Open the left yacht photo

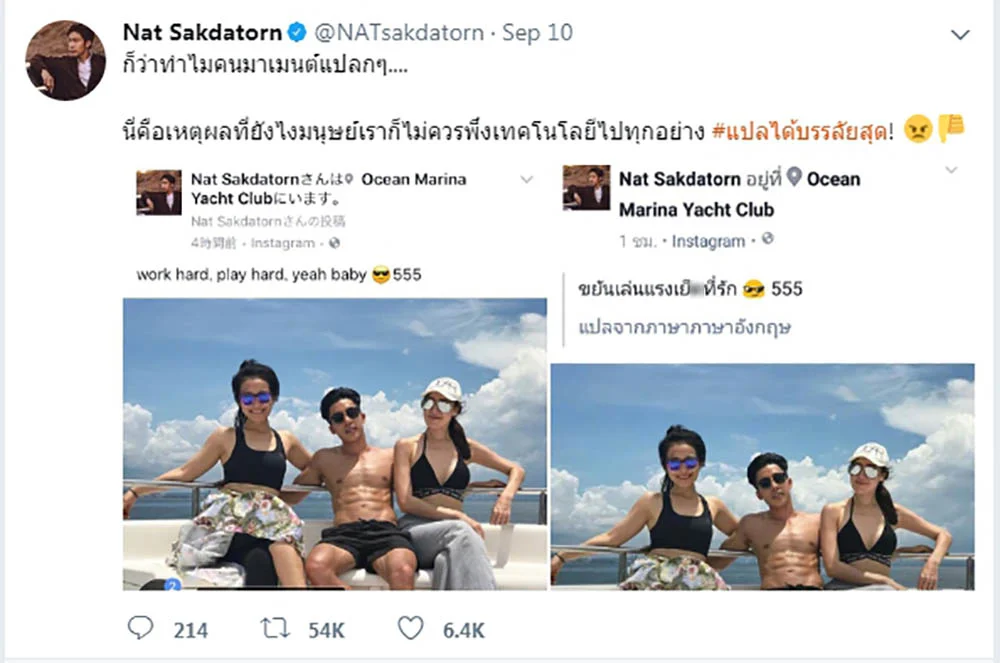pyautogui.click(x=335, y=444)
